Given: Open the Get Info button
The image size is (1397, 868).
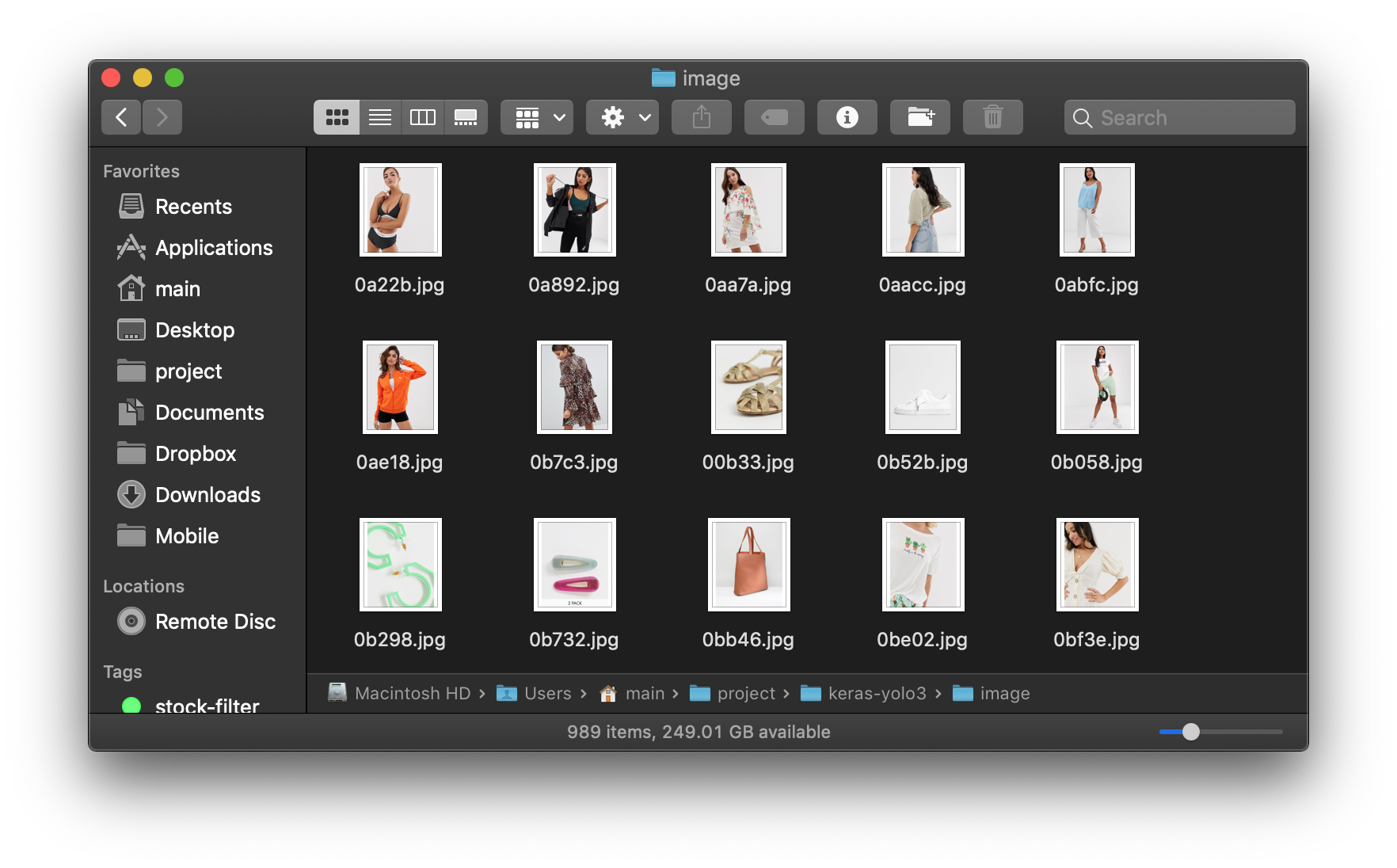Looking at the screenshot, I should pyautogui.click(x=847, y=117).
